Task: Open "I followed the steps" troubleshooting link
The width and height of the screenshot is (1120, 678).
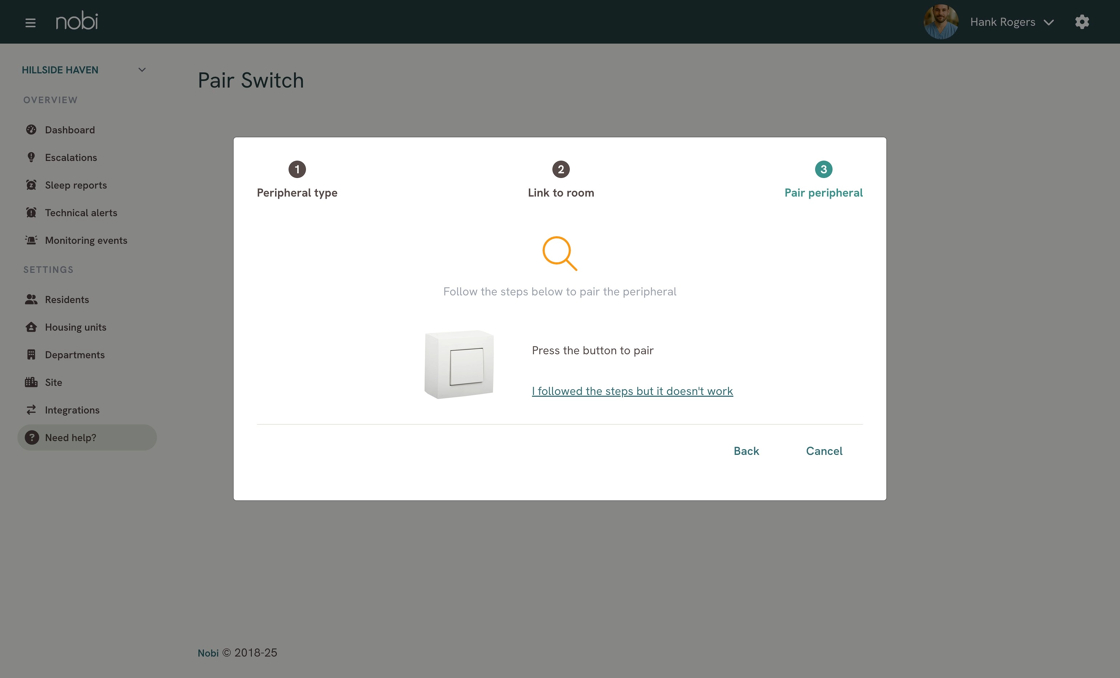Action: 632,391
